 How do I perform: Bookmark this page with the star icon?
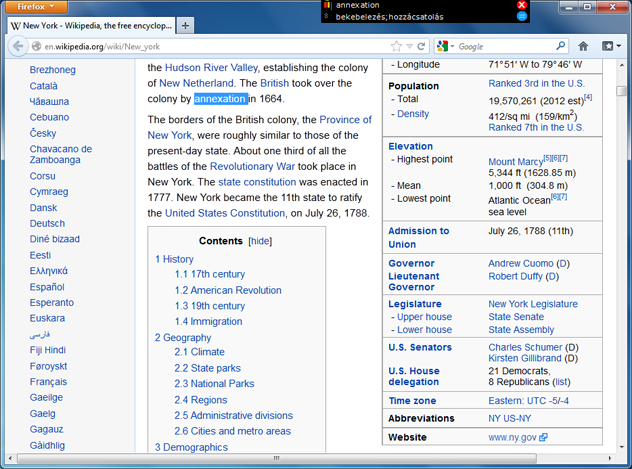[x=396, y=46]
